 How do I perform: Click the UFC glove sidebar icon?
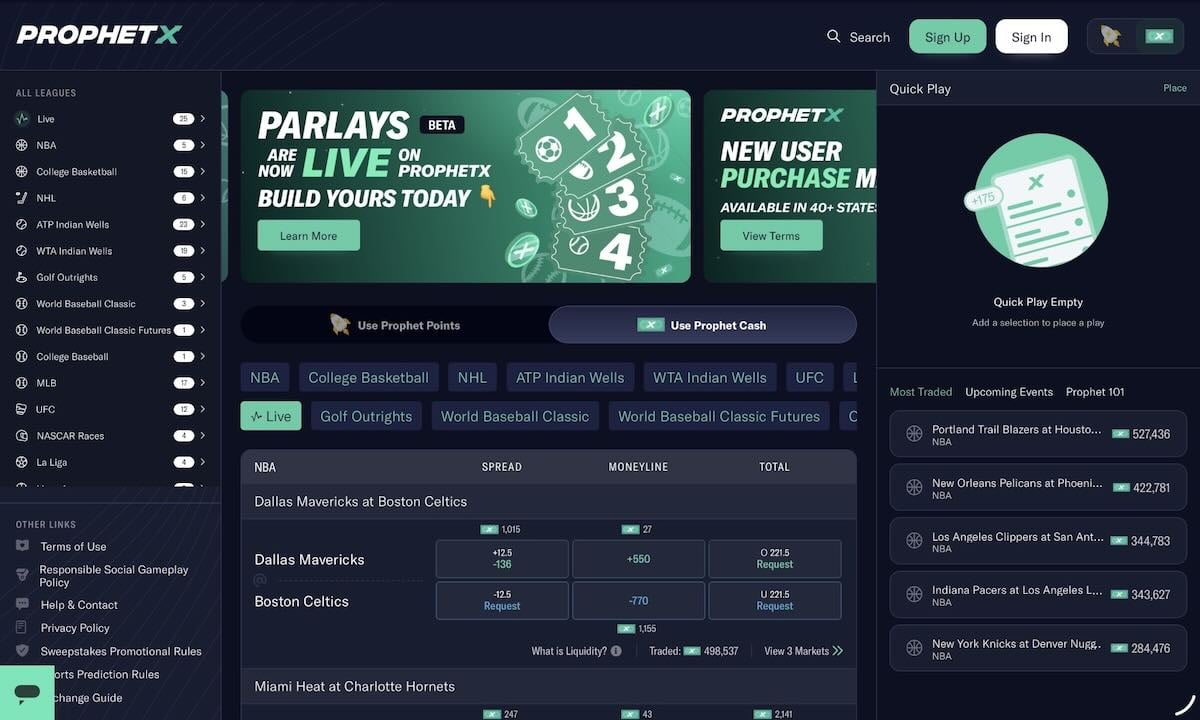click(22, 409)
